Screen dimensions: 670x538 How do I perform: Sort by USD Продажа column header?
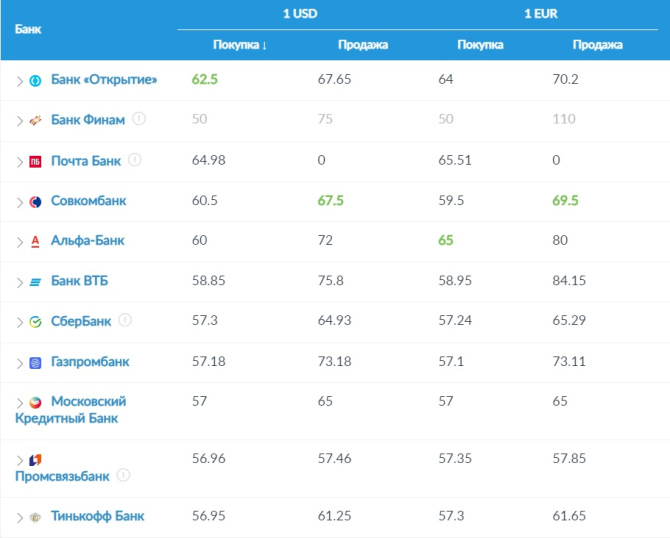click(x=362, y=45)
